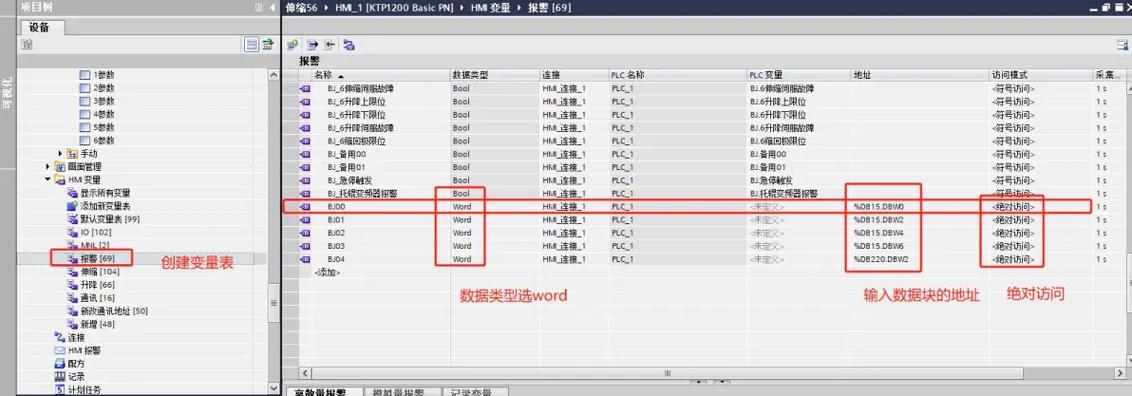Click the tag icon of row BJ_备用00

pos(305,154)
